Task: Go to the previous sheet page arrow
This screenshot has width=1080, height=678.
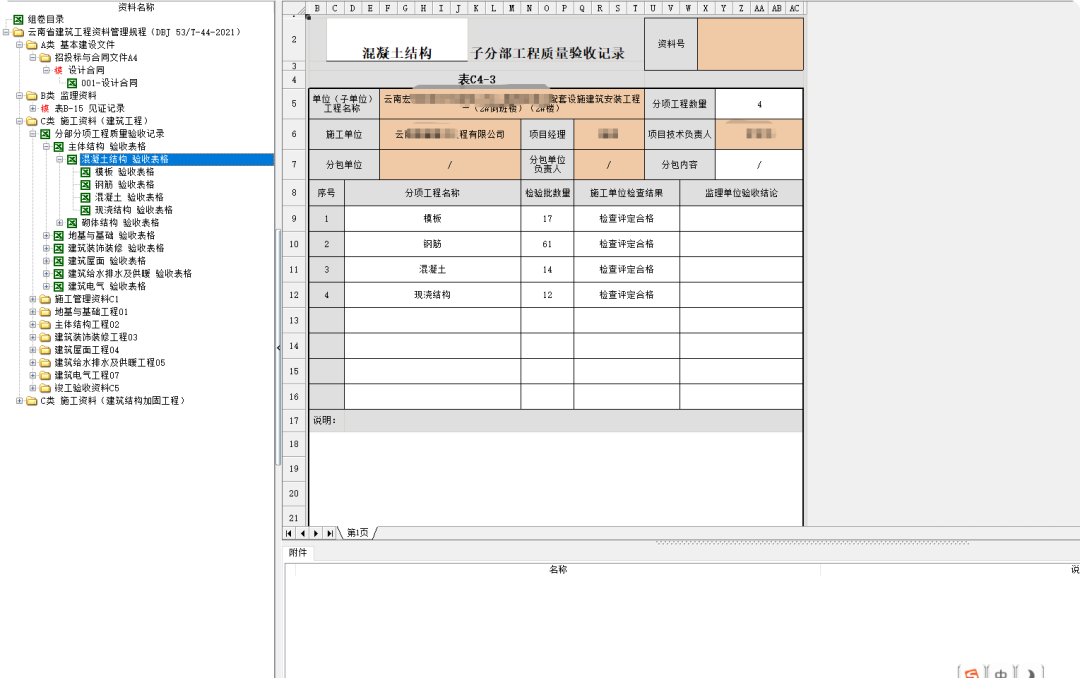Action: pyautogui.click(x=302, y=533)
